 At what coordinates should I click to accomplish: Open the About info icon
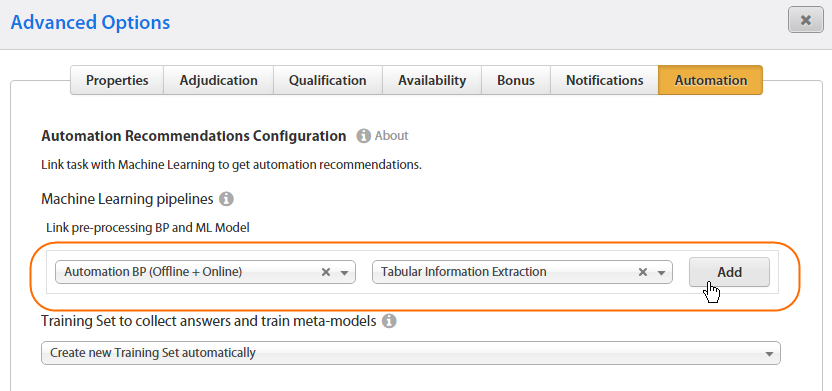(363, 136)
